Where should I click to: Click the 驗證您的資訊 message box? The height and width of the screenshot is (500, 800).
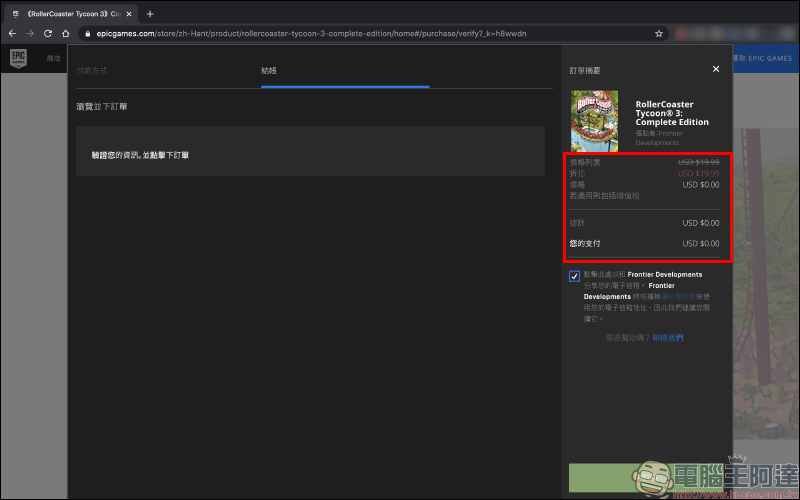pos(310,152)
